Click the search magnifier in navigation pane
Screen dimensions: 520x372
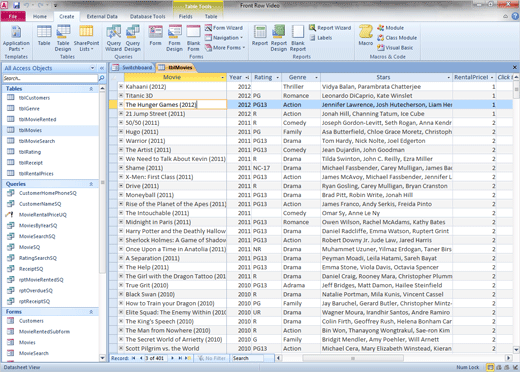coord(101,78)
